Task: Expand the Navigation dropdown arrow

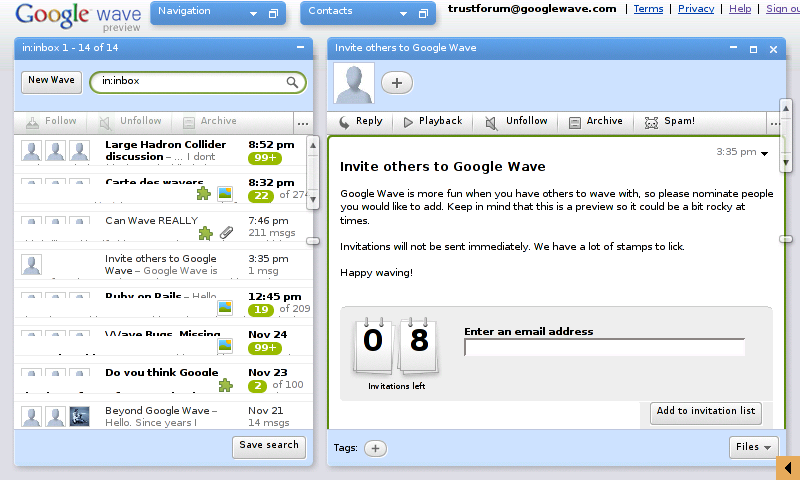Action: point(254,14)
